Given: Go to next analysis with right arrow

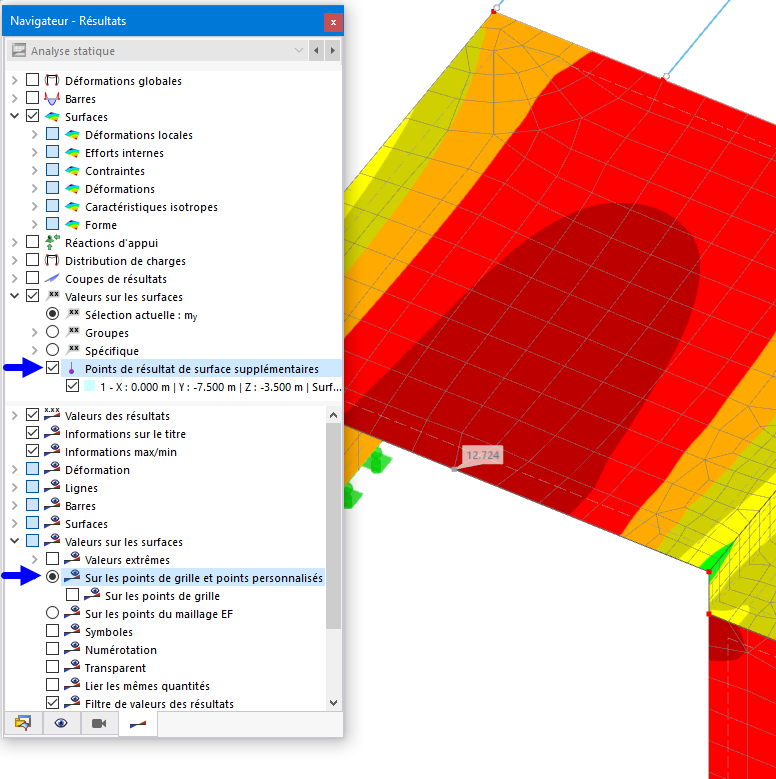Looking at the screenshot, I should [x=333, y=51].
